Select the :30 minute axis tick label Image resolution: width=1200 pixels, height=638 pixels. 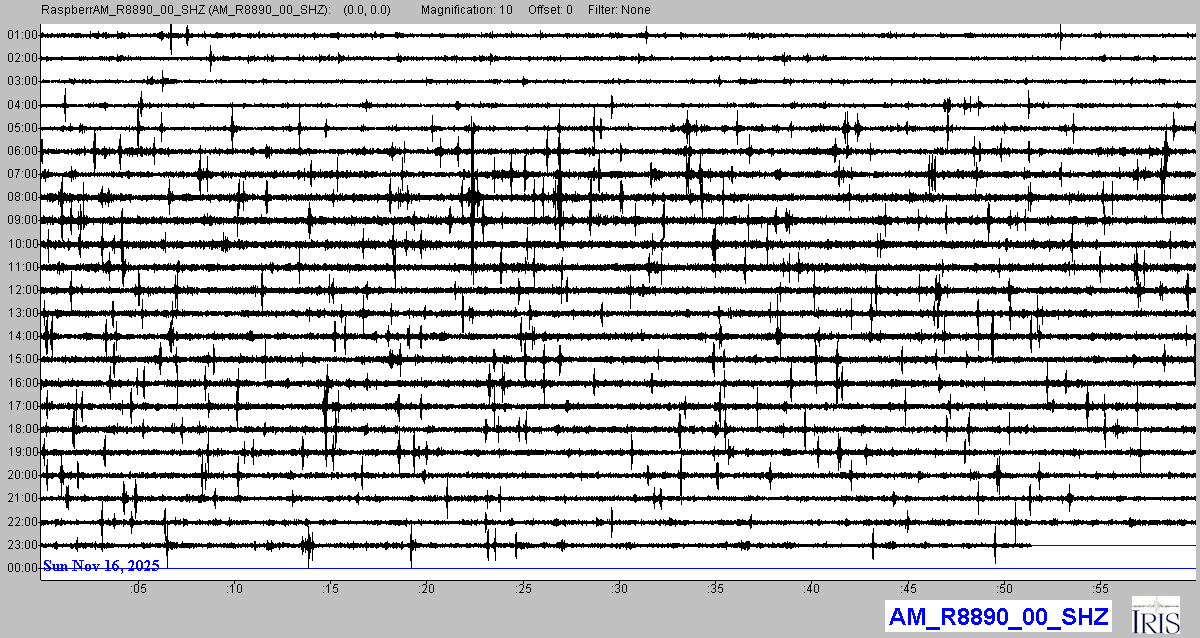[620, 588]
